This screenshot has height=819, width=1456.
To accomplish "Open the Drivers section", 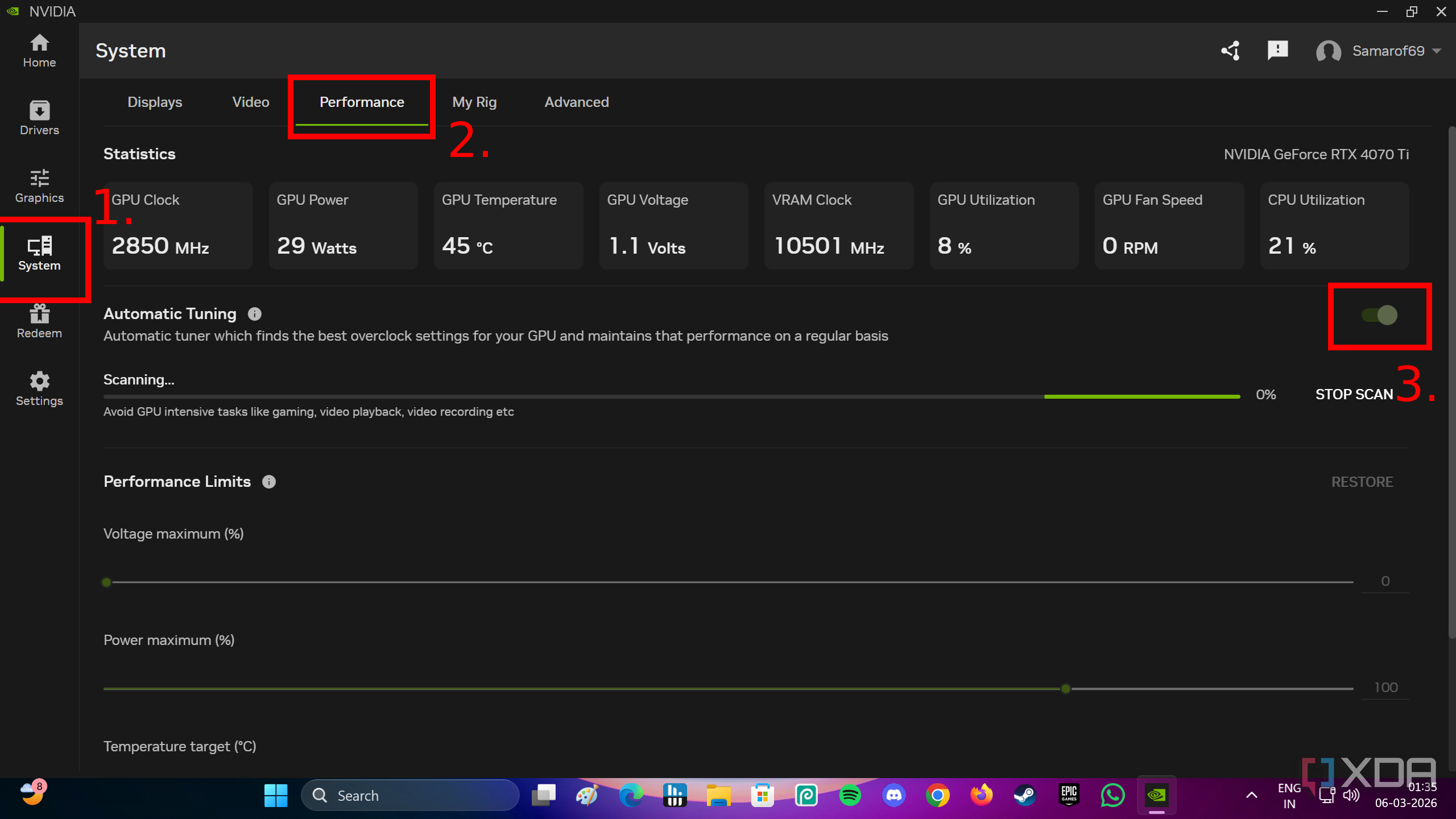I will point(39,118).
